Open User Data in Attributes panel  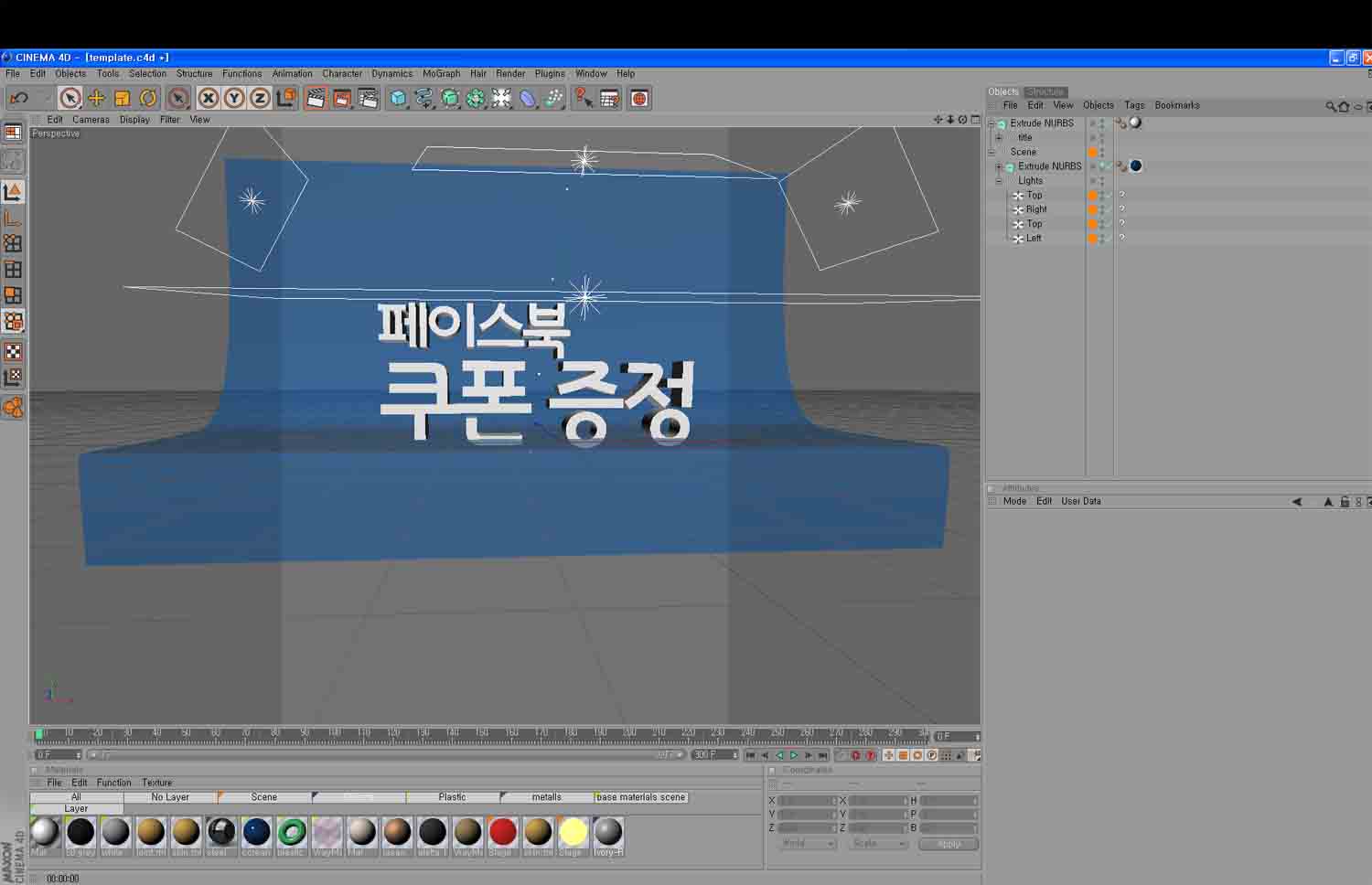[1081, 501]
